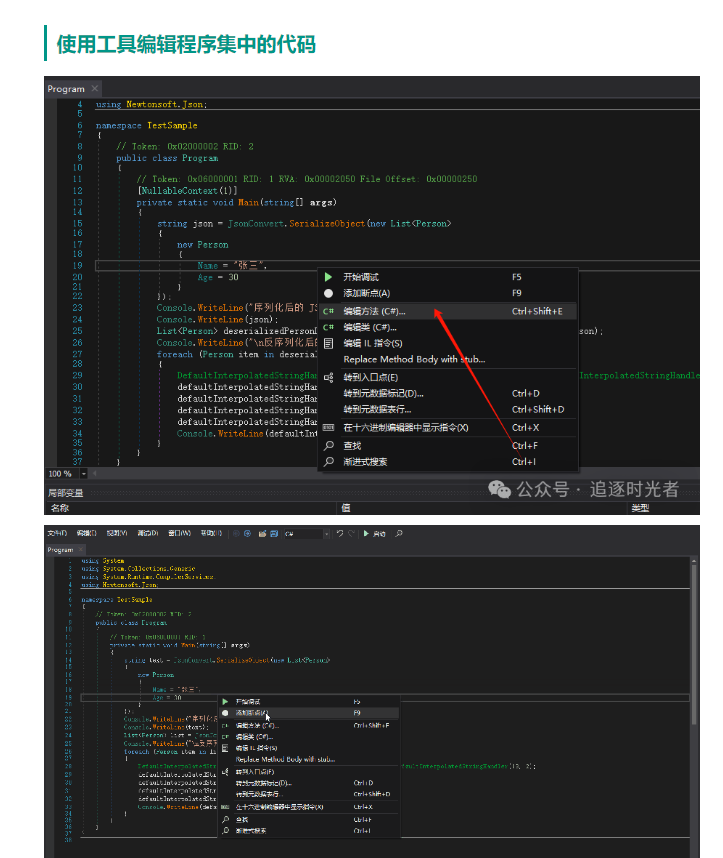
Task: Click the search magnifier icon in lower toolbar
Action: click(x=399, y=534)
